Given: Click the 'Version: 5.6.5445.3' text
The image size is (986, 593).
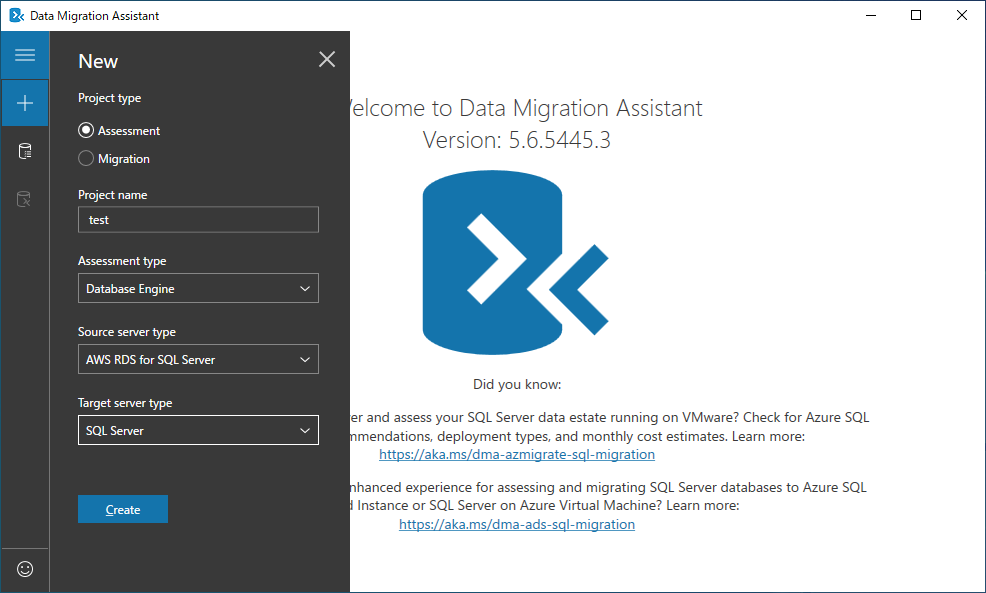Looking at the screenshot, I should [x=516, y=140].
